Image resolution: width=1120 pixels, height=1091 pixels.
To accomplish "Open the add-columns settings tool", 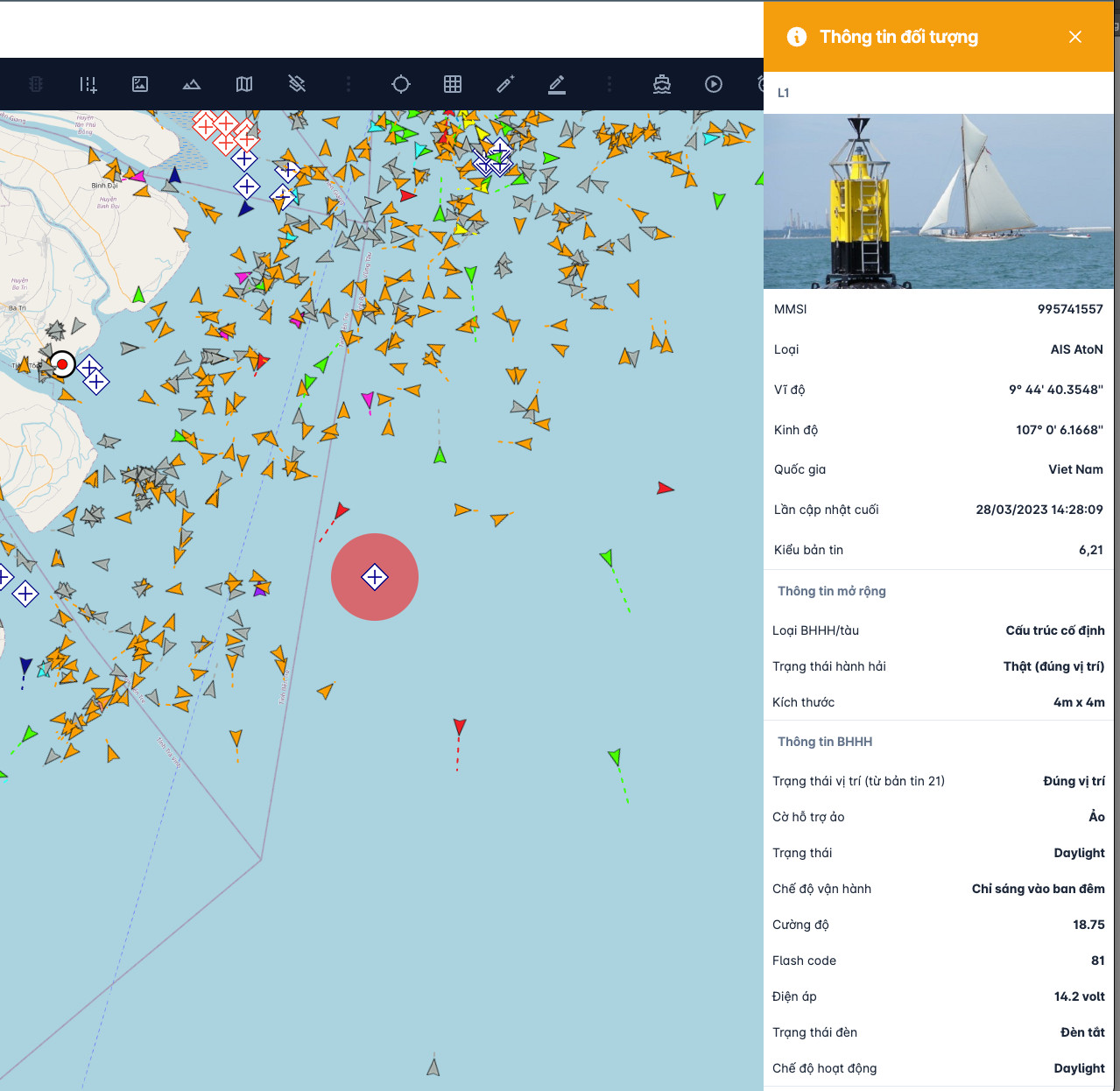I will [88, 84].
